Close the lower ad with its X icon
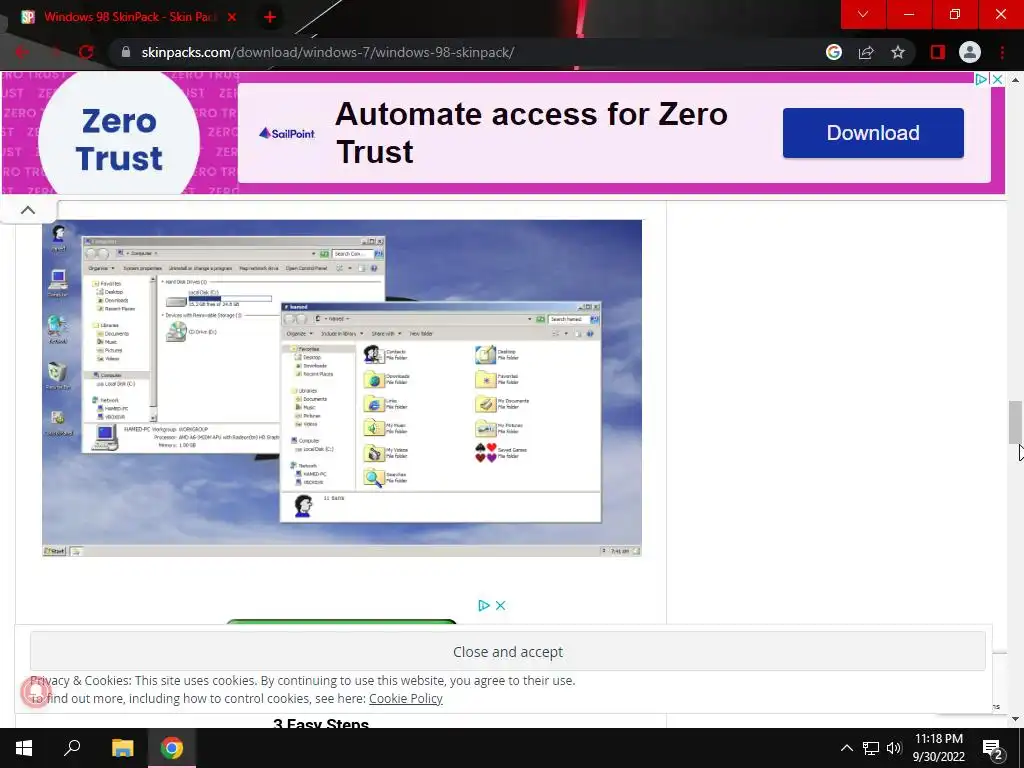This screenshot has height=768, width=1024. 500,605
